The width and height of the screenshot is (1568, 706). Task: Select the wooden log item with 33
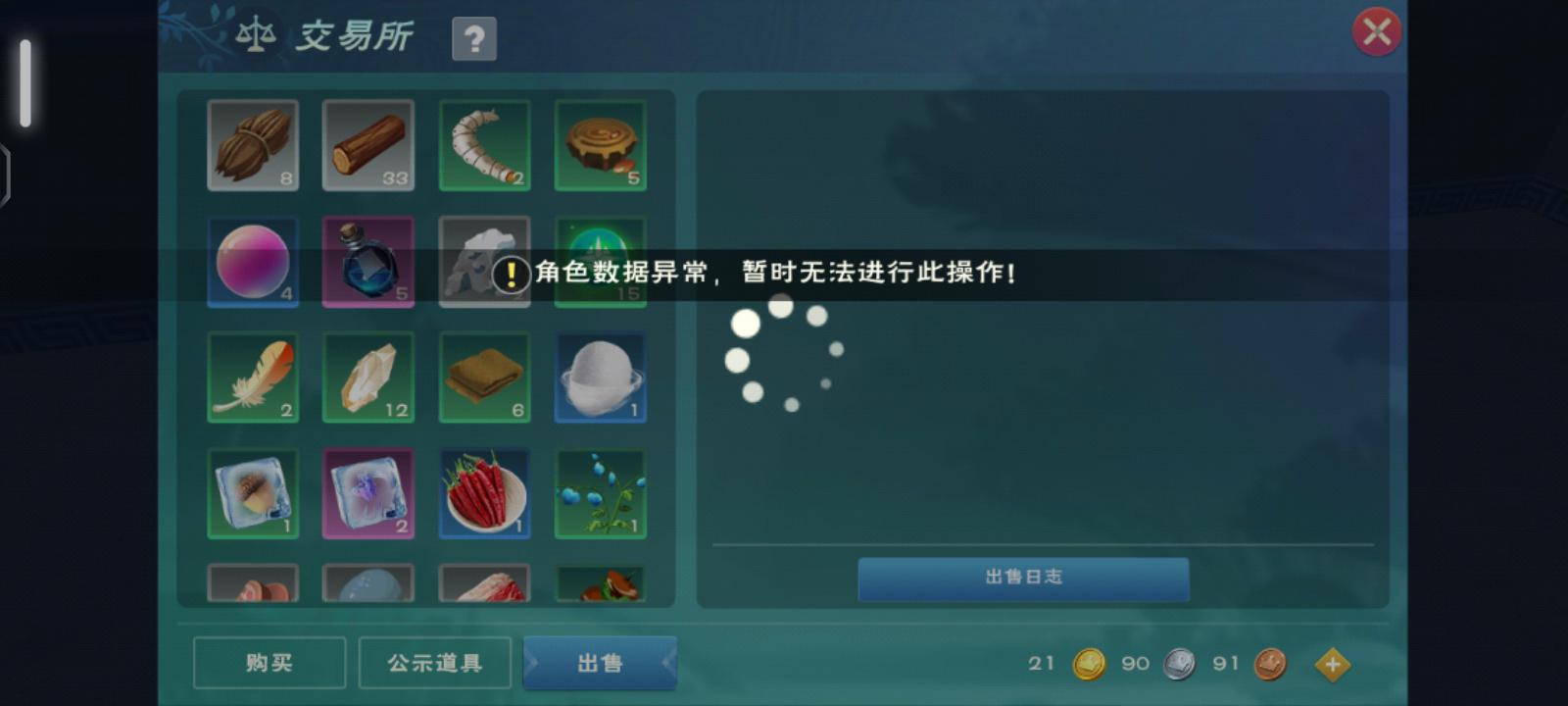click(x=368, y=145)
